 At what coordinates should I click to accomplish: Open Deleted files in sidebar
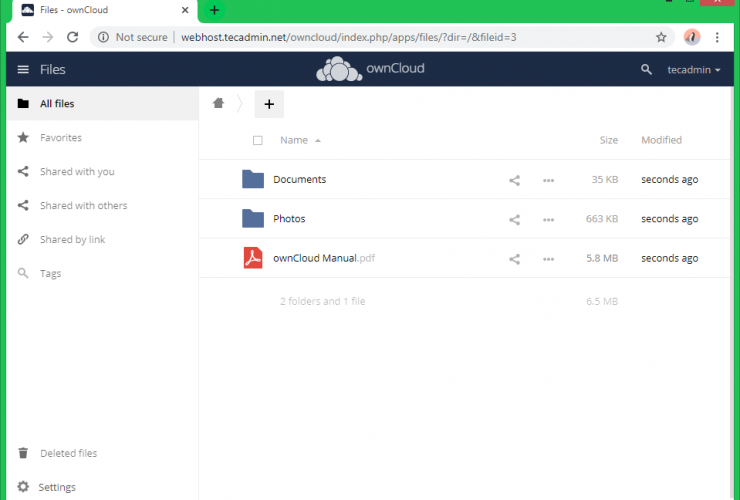[x=68, y=453]
